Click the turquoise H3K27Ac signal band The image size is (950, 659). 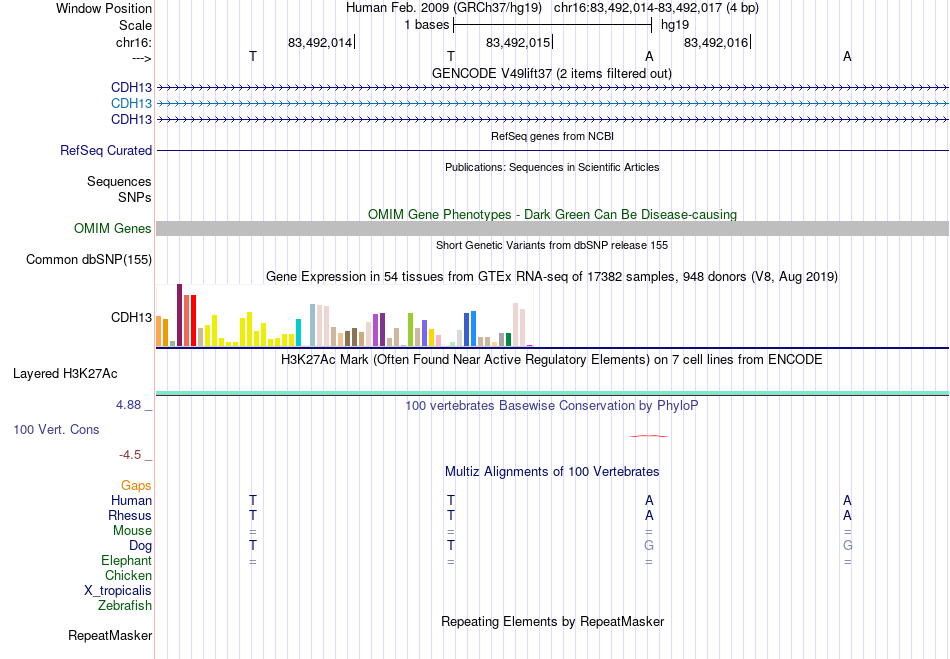(x=552, y=394)
